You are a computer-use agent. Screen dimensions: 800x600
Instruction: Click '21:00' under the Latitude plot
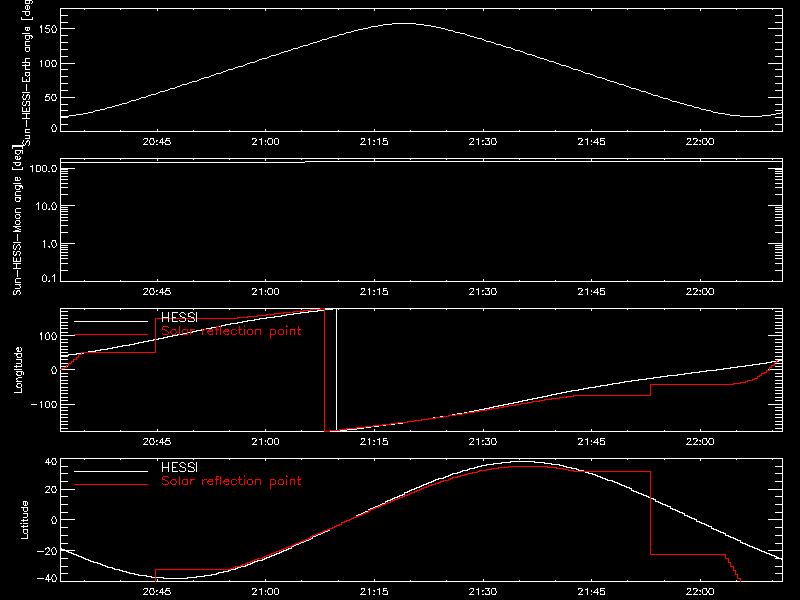(265, 592)
